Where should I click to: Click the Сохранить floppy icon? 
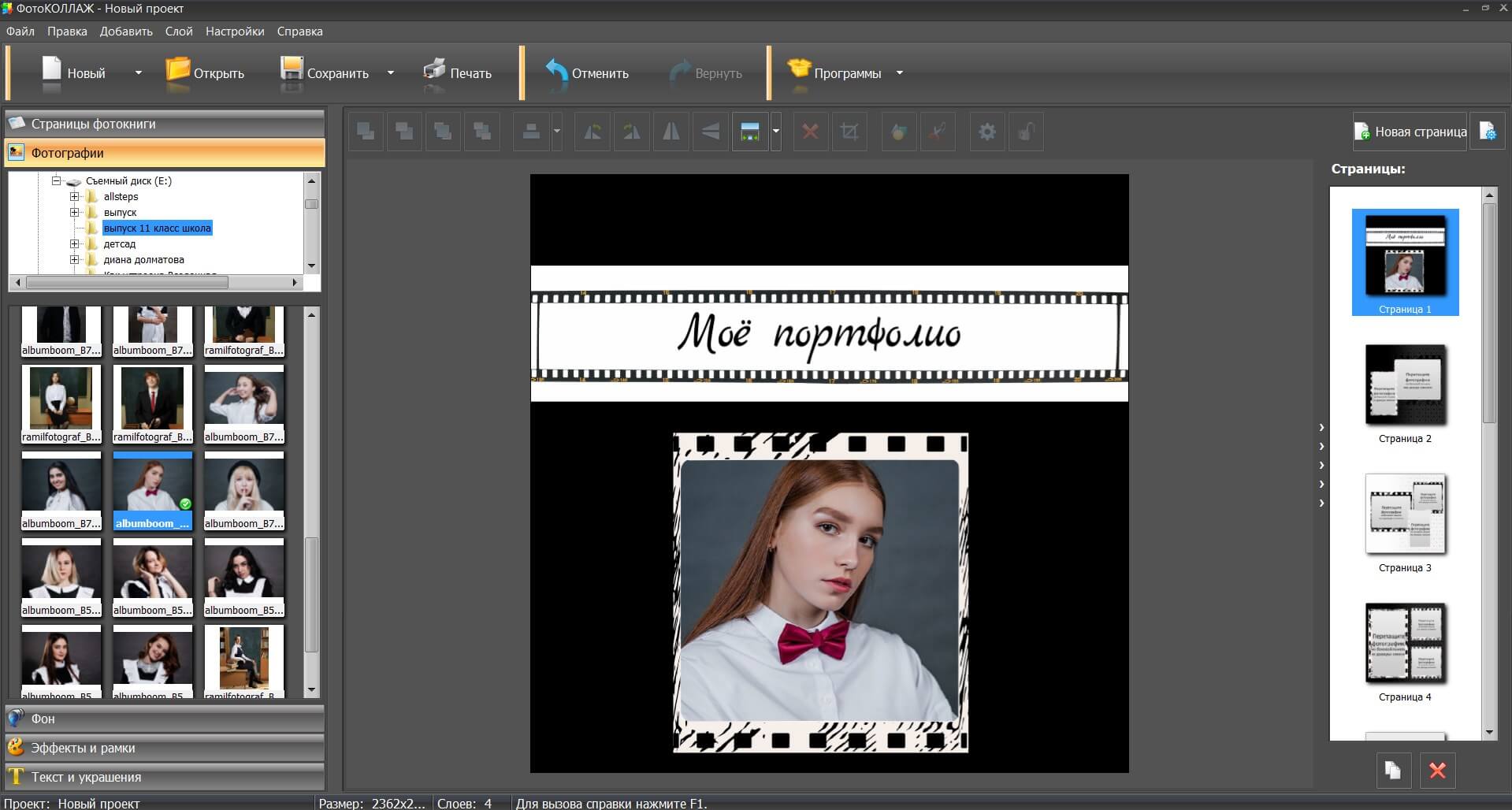pos(292,70)
